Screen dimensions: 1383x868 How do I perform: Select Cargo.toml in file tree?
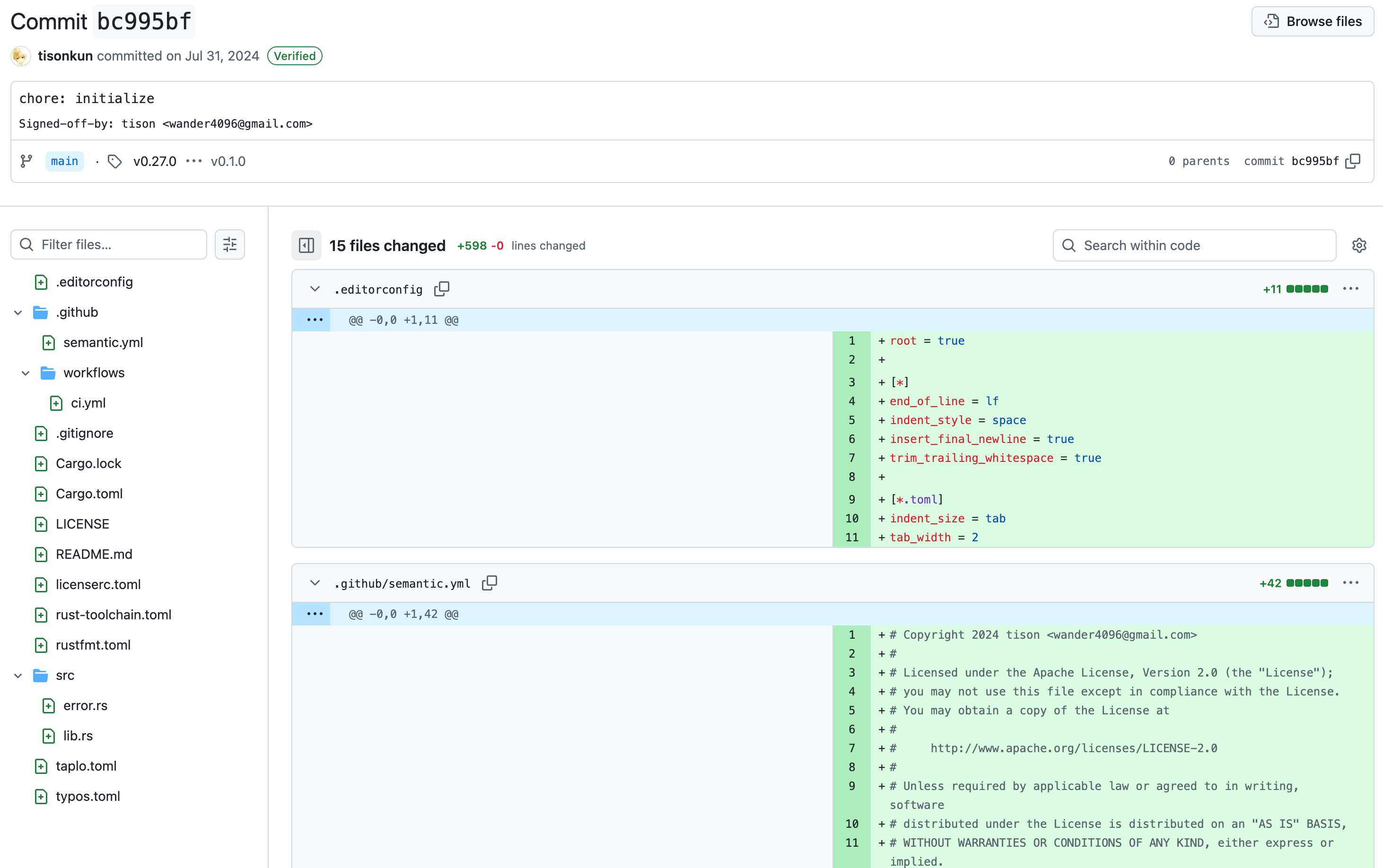click(x=89, y=494)
